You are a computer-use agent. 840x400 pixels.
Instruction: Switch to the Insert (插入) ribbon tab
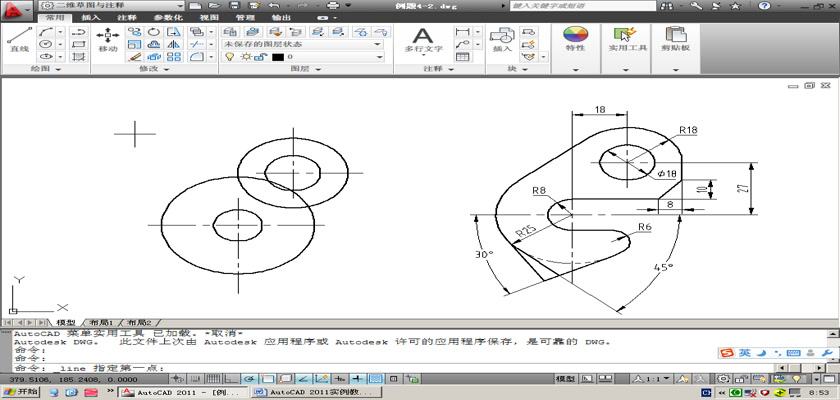(x=91, y=17)
